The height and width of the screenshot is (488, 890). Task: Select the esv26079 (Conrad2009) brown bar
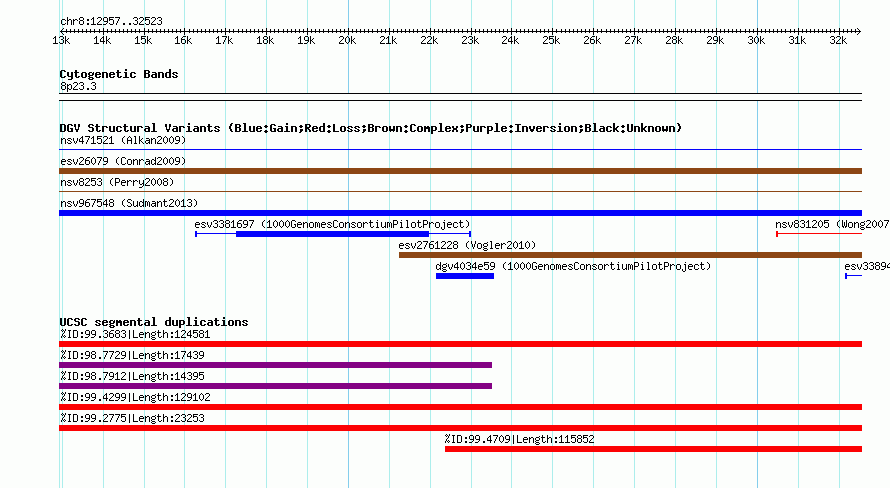tap(460, 171)
